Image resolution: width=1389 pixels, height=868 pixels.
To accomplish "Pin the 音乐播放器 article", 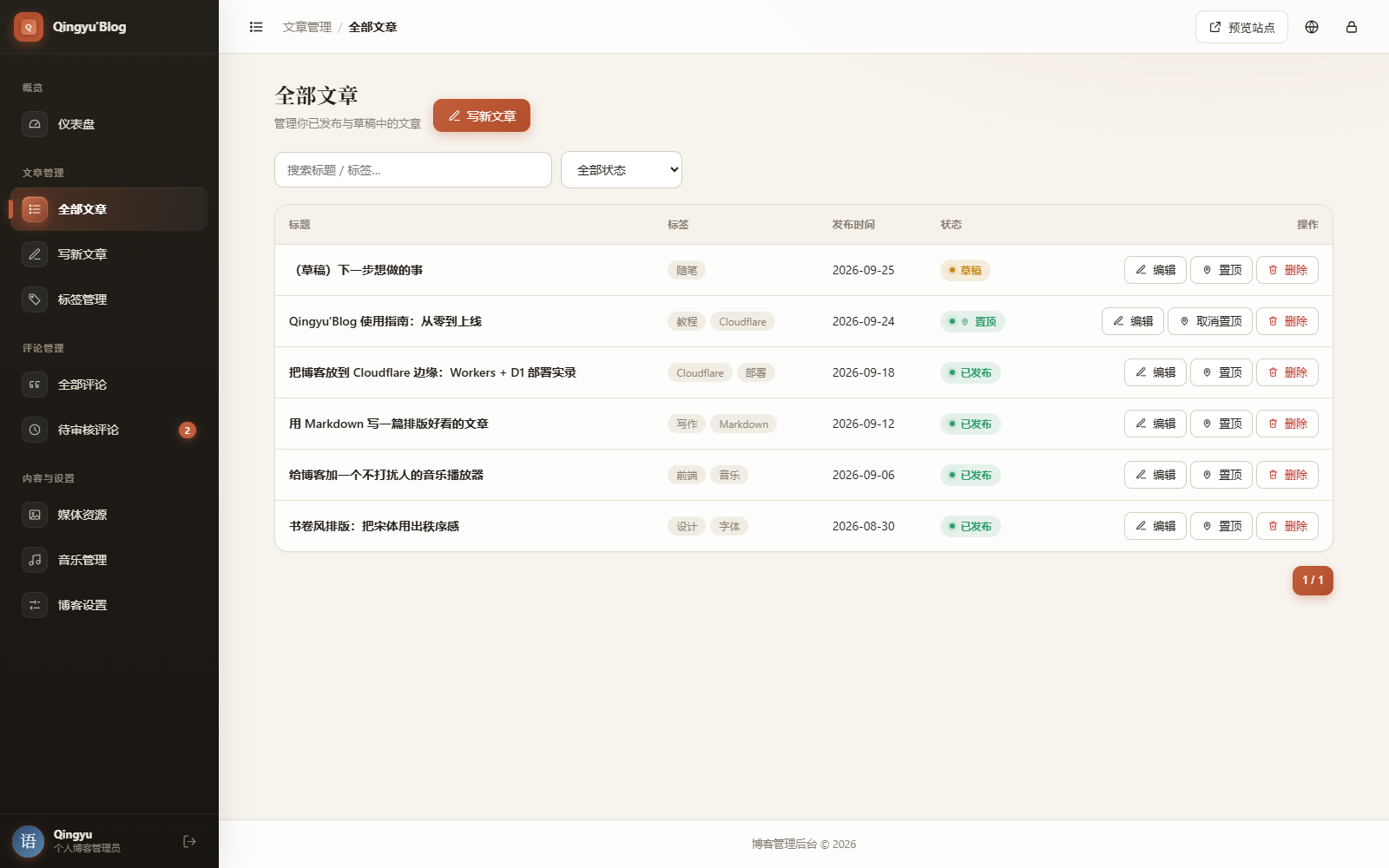I will click(x=1221, y=475).
